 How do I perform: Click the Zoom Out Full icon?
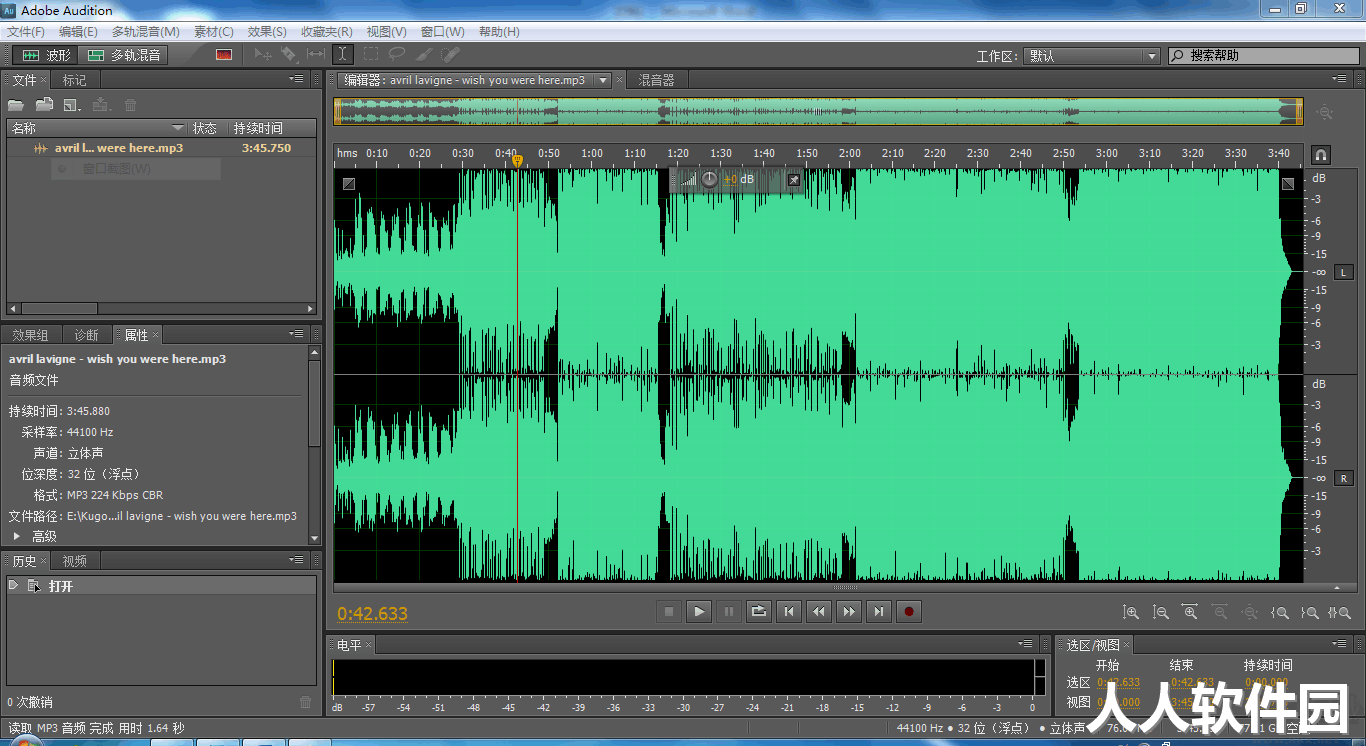1250,612
